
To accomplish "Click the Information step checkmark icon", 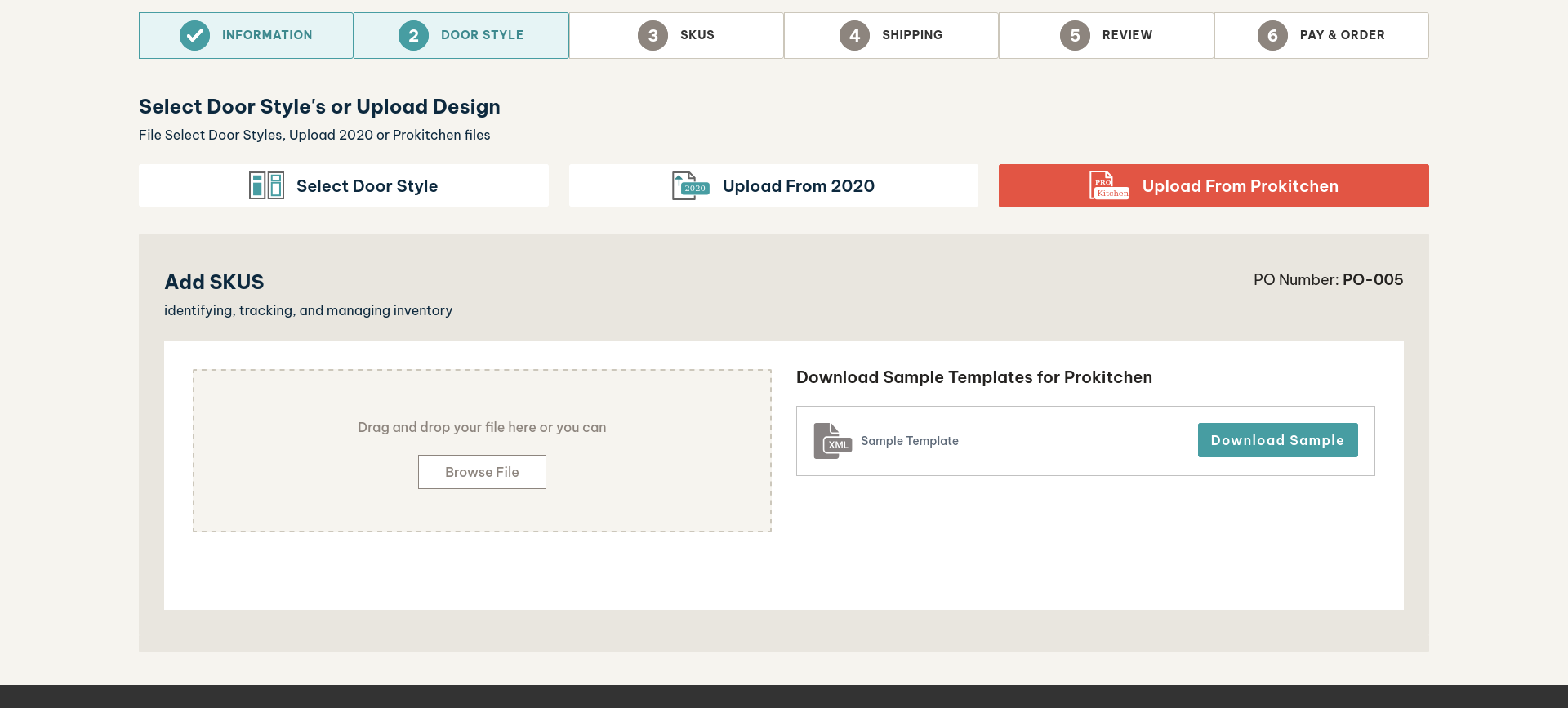I will tap(194, 35).
